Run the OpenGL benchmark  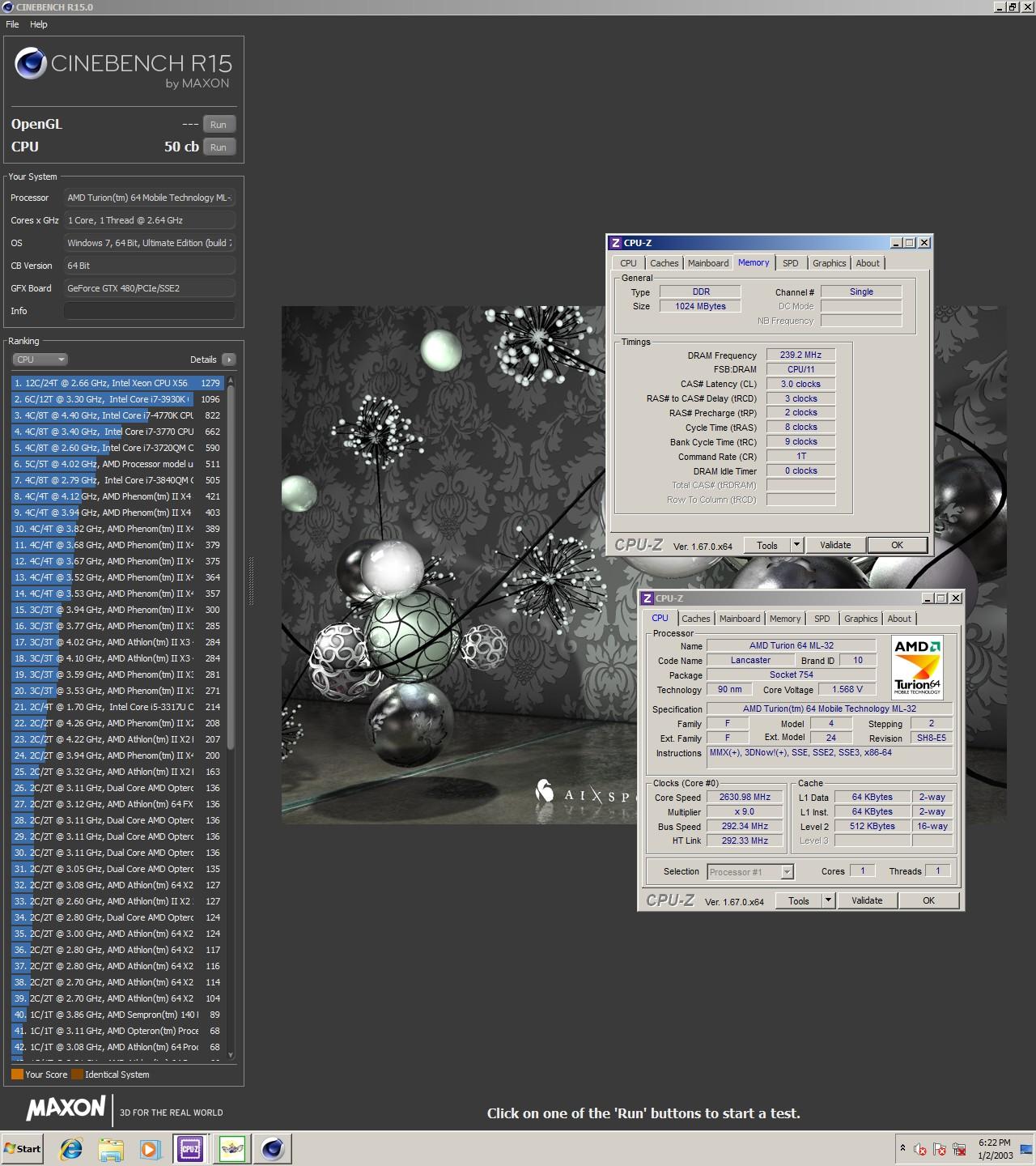219,125
